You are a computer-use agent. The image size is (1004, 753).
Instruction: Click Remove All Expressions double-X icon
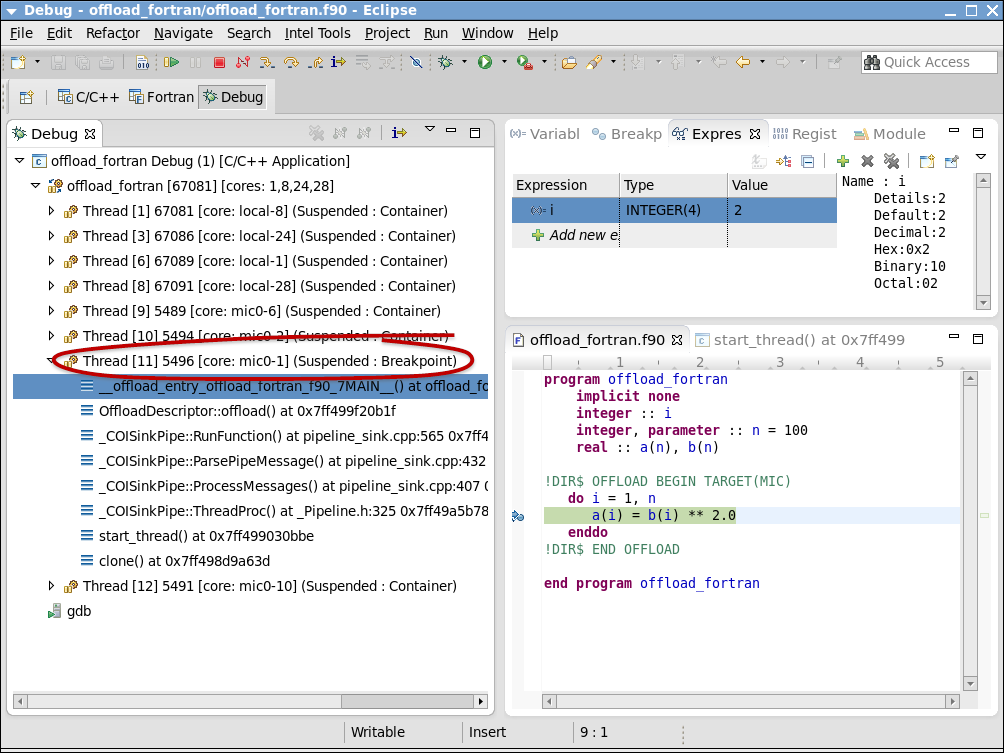click(891, 161)
